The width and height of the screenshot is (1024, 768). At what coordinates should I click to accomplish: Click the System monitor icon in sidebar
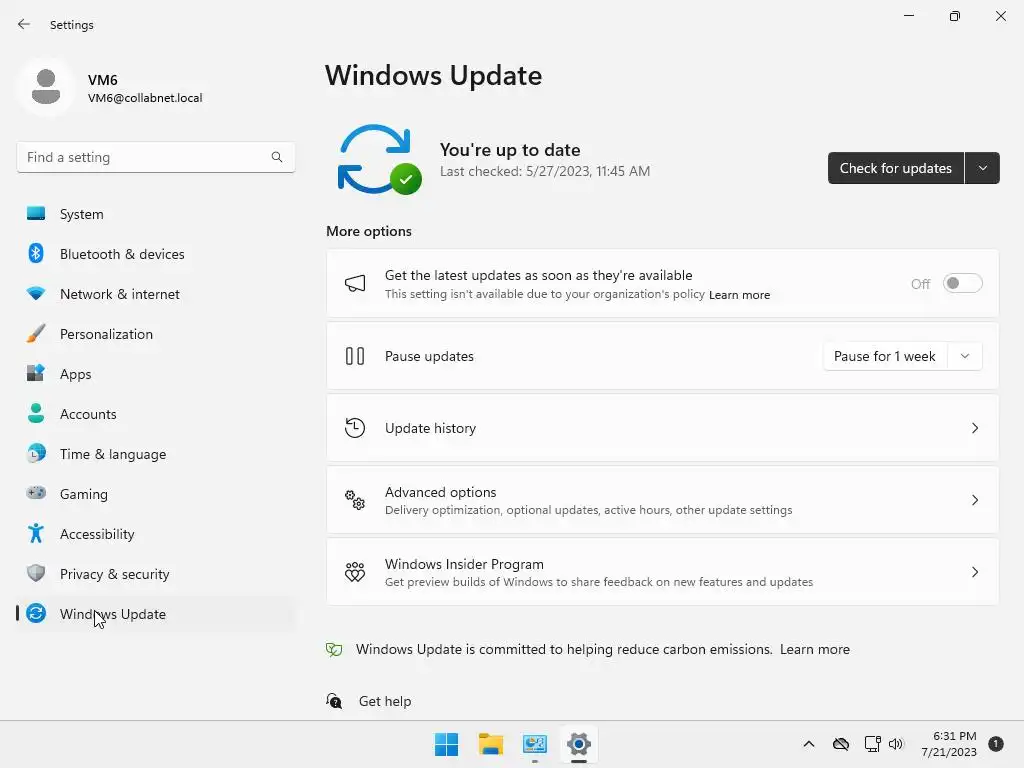36,214
